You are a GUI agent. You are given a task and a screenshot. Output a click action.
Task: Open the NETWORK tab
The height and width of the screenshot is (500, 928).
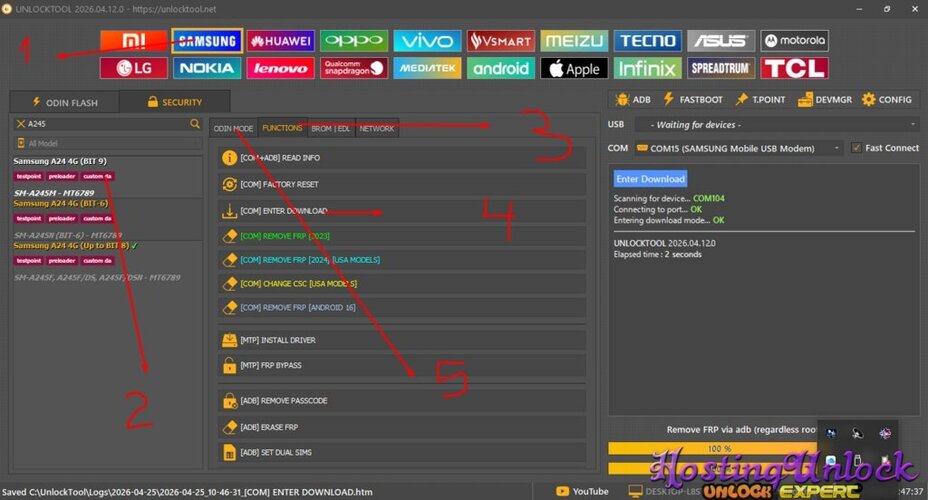[x=376, y=128]
